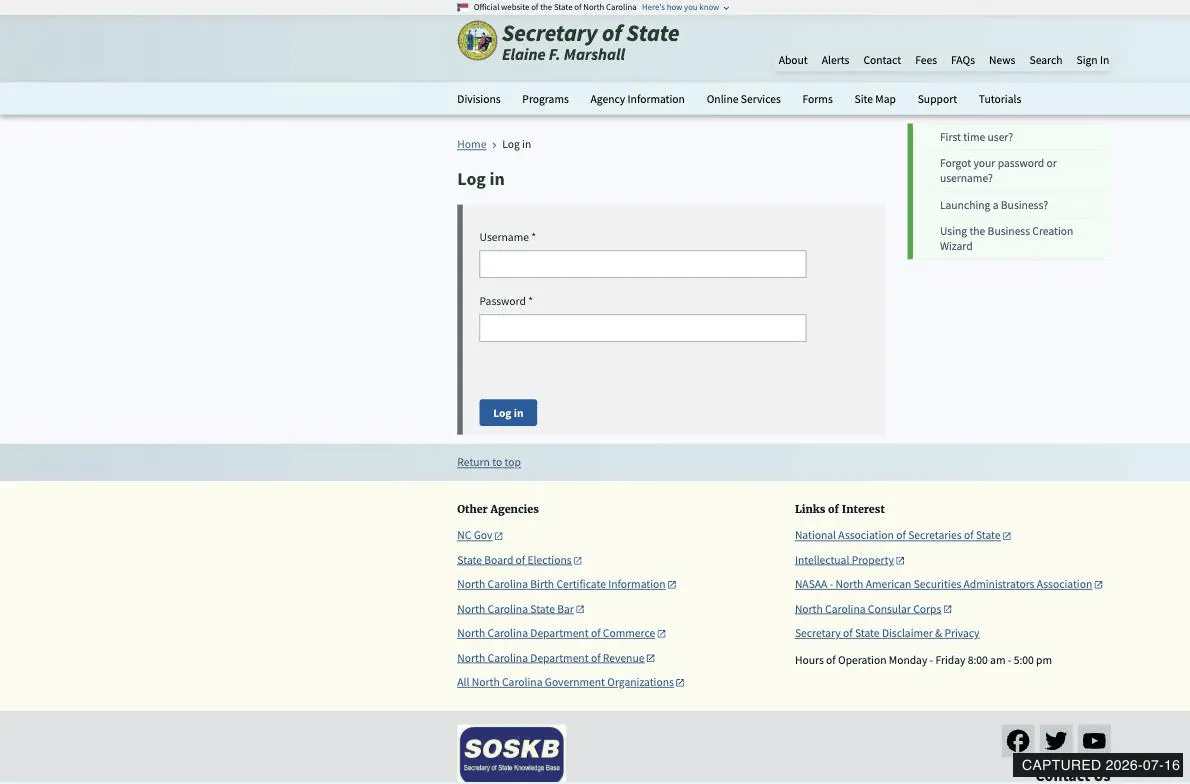The image size is (1190, 784).
Task: Click Contact in the top navigation
Action: click(x=882, y=60)
